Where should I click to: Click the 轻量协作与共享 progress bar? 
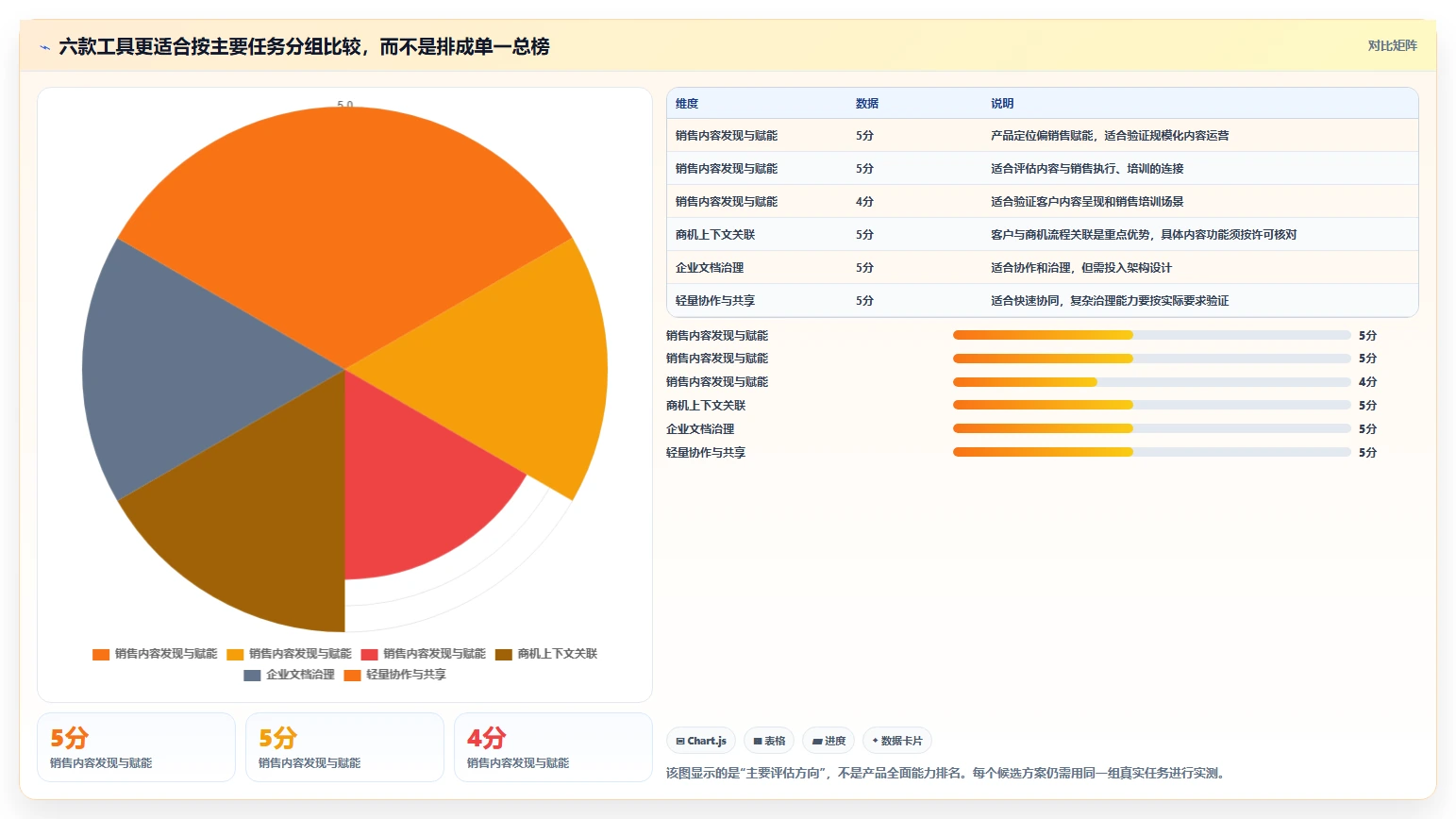coord(1152,453)
